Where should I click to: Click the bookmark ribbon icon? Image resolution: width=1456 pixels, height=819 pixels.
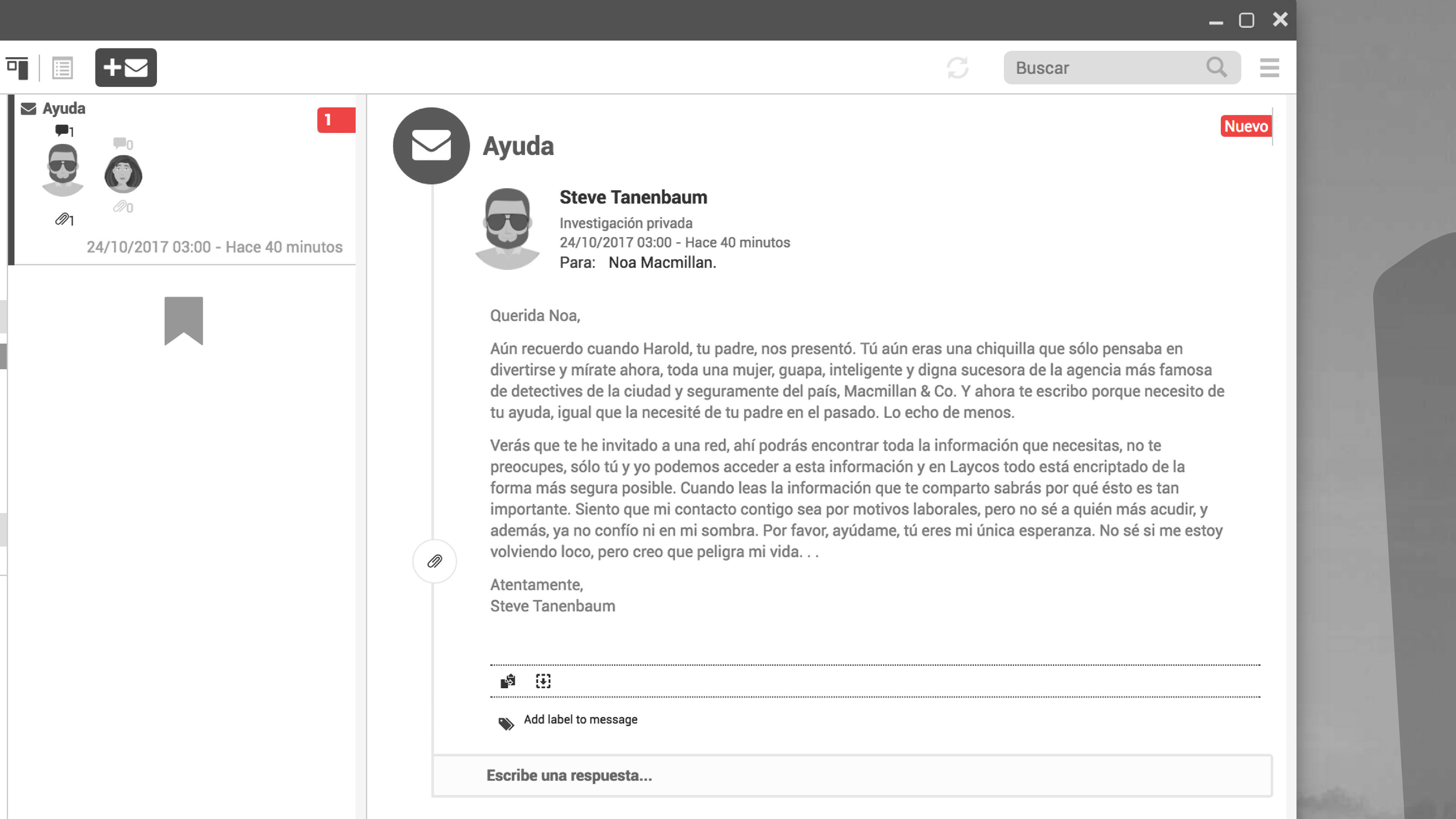click(x=184, y=321)
